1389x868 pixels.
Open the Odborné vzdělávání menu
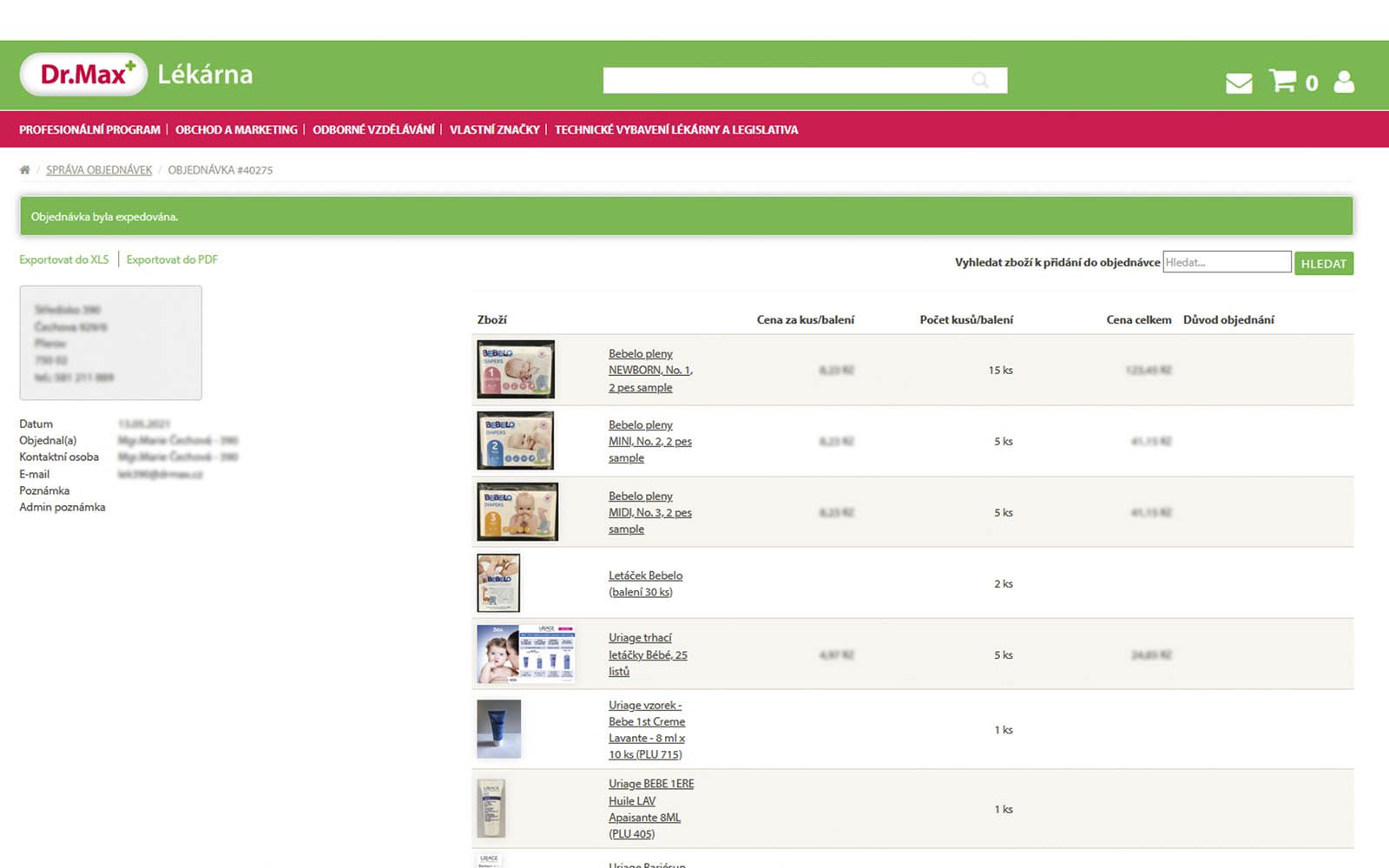point(373,129)
